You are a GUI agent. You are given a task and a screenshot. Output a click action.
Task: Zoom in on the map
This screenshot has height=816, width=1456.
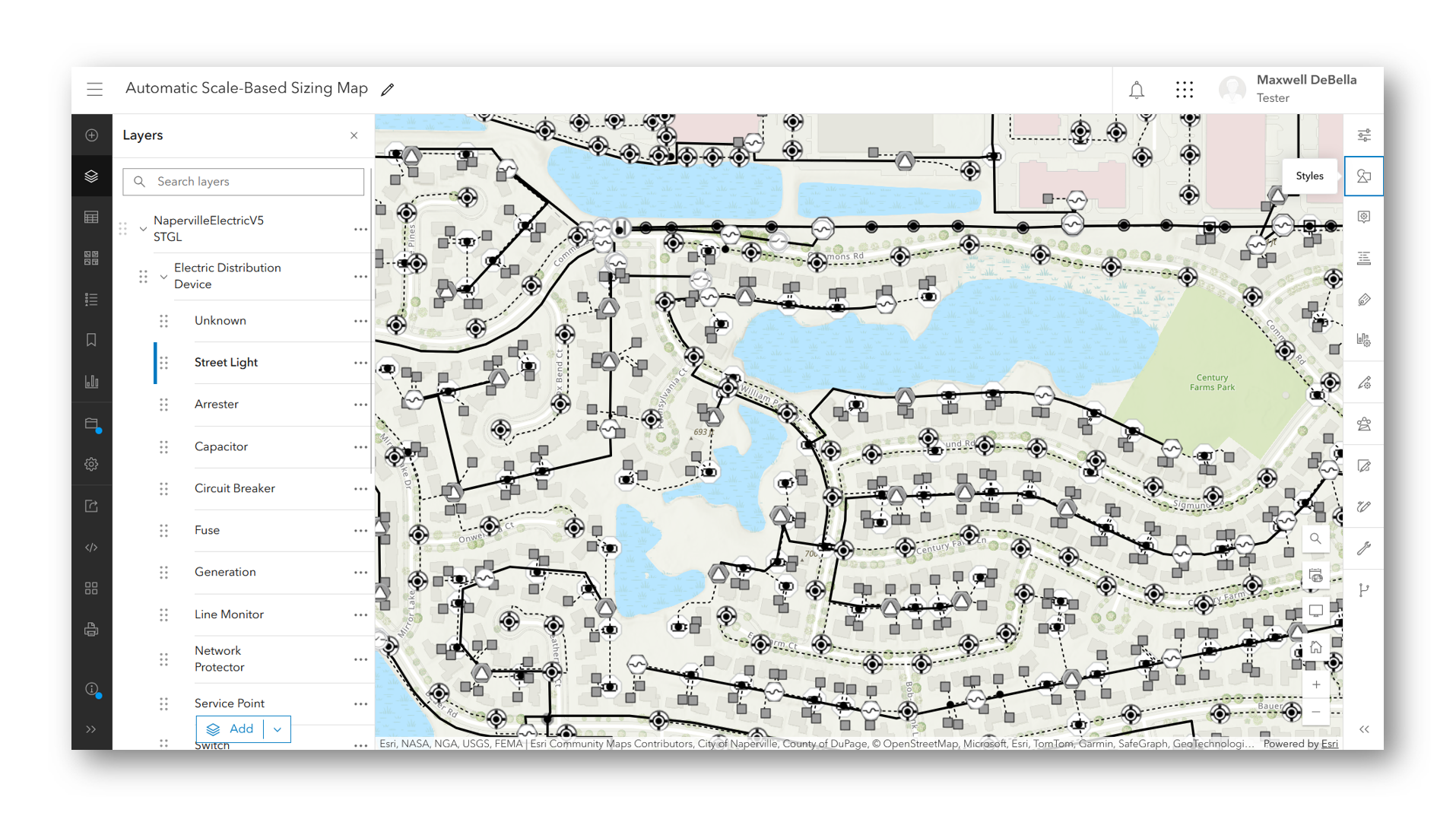click(1315, 684)
